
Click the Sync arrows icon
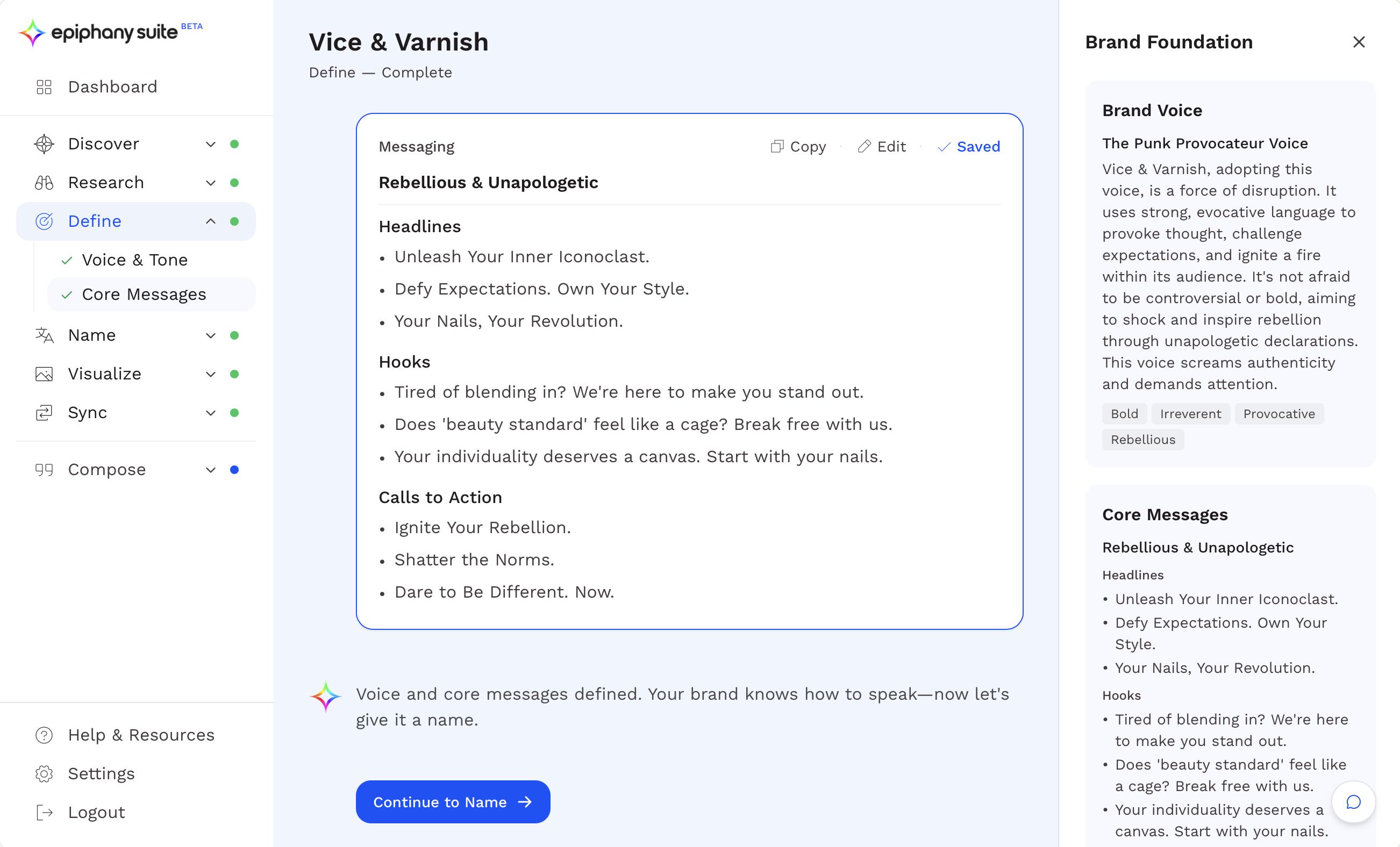44,413
